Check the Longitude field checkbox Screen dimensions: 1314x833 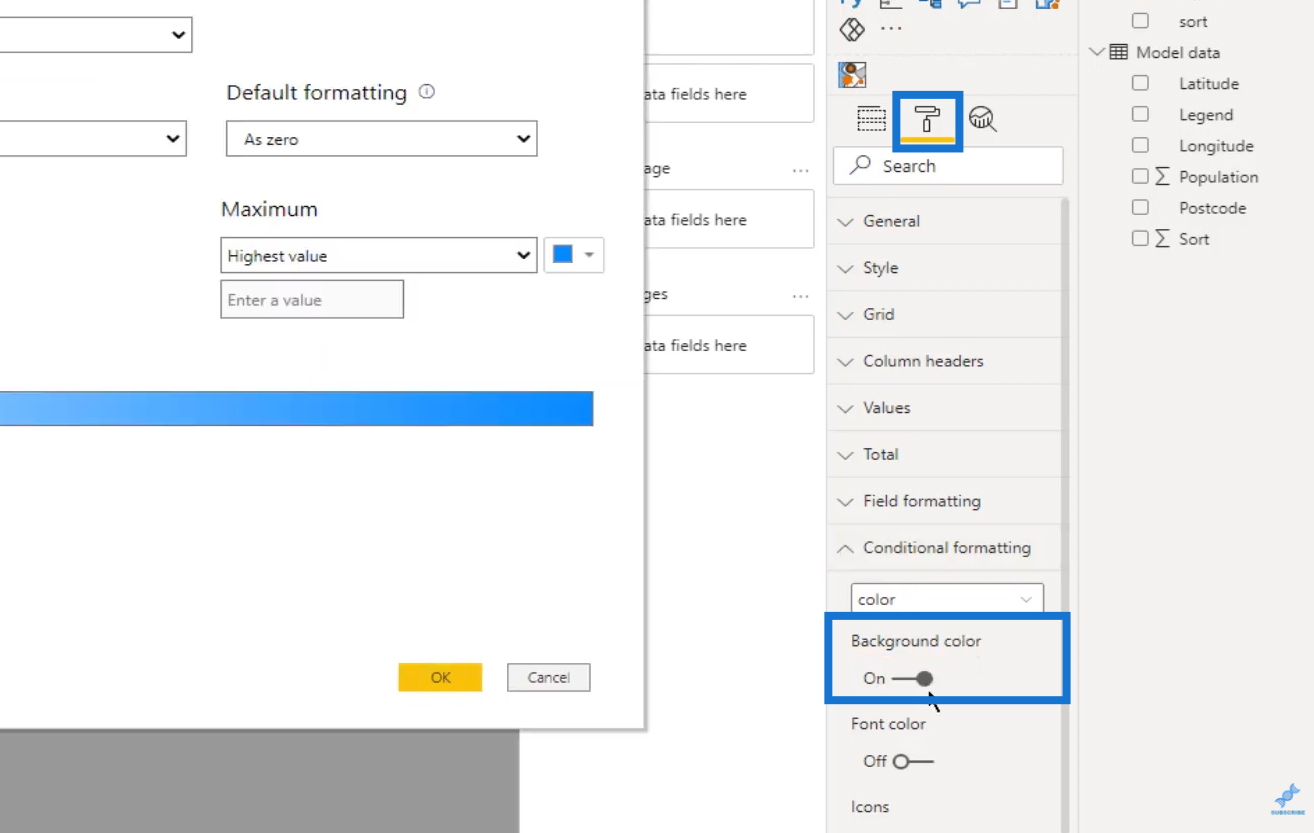tap(1140, 146)
